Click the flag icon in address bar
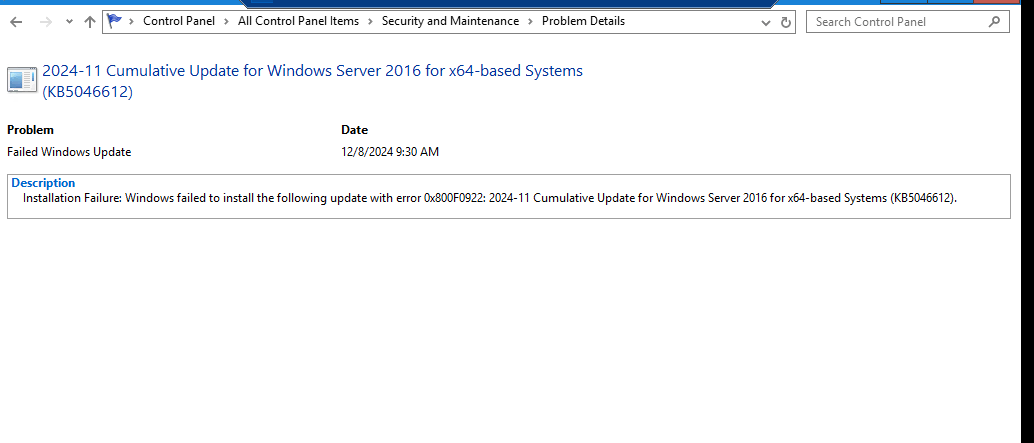Screen dimensions: 1034x443 click(x=115, y=21)
